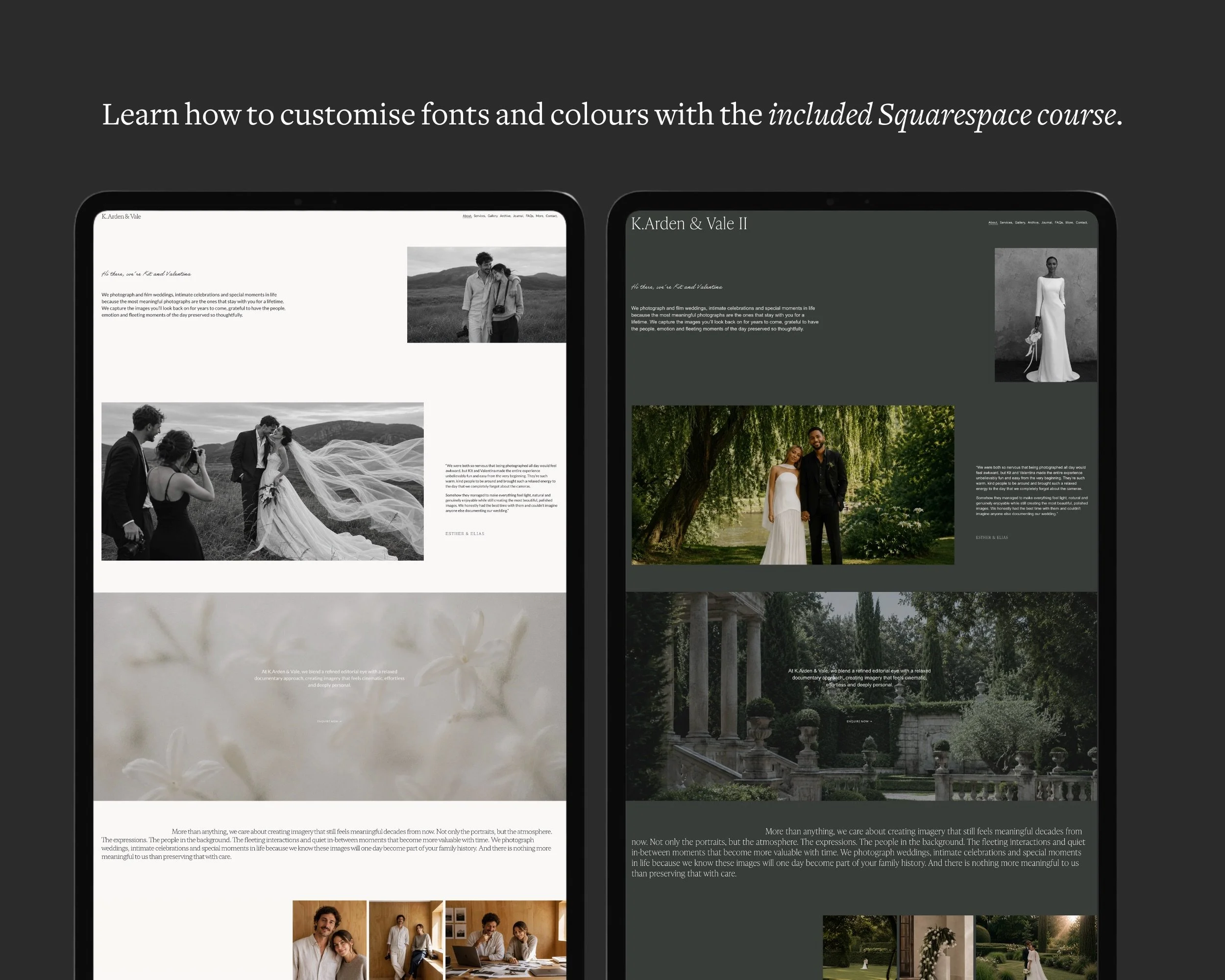Open Journal link on the white tablet site
The height and width of the screenshot is (980, 1225).
tap(519, 216)
